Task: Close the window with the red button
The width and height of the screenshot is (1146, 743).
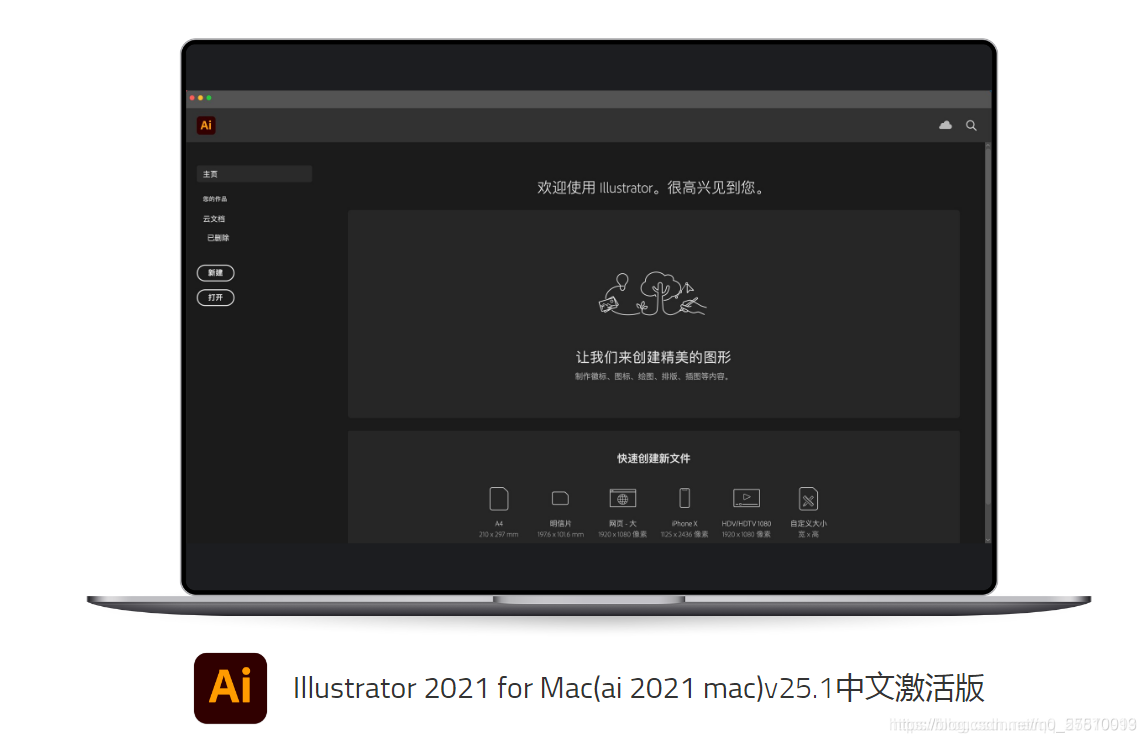Action: (x=192, y=98)
